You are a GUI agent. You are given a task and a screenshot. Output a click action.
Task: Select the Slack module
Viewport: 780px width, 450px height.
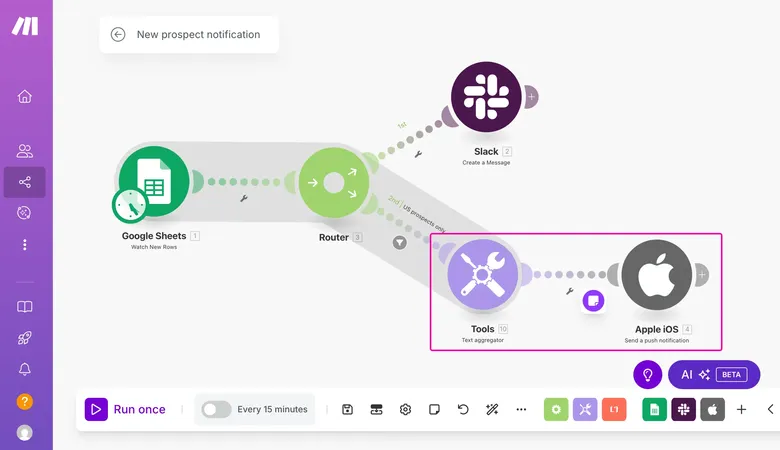[x=486, y=96]
